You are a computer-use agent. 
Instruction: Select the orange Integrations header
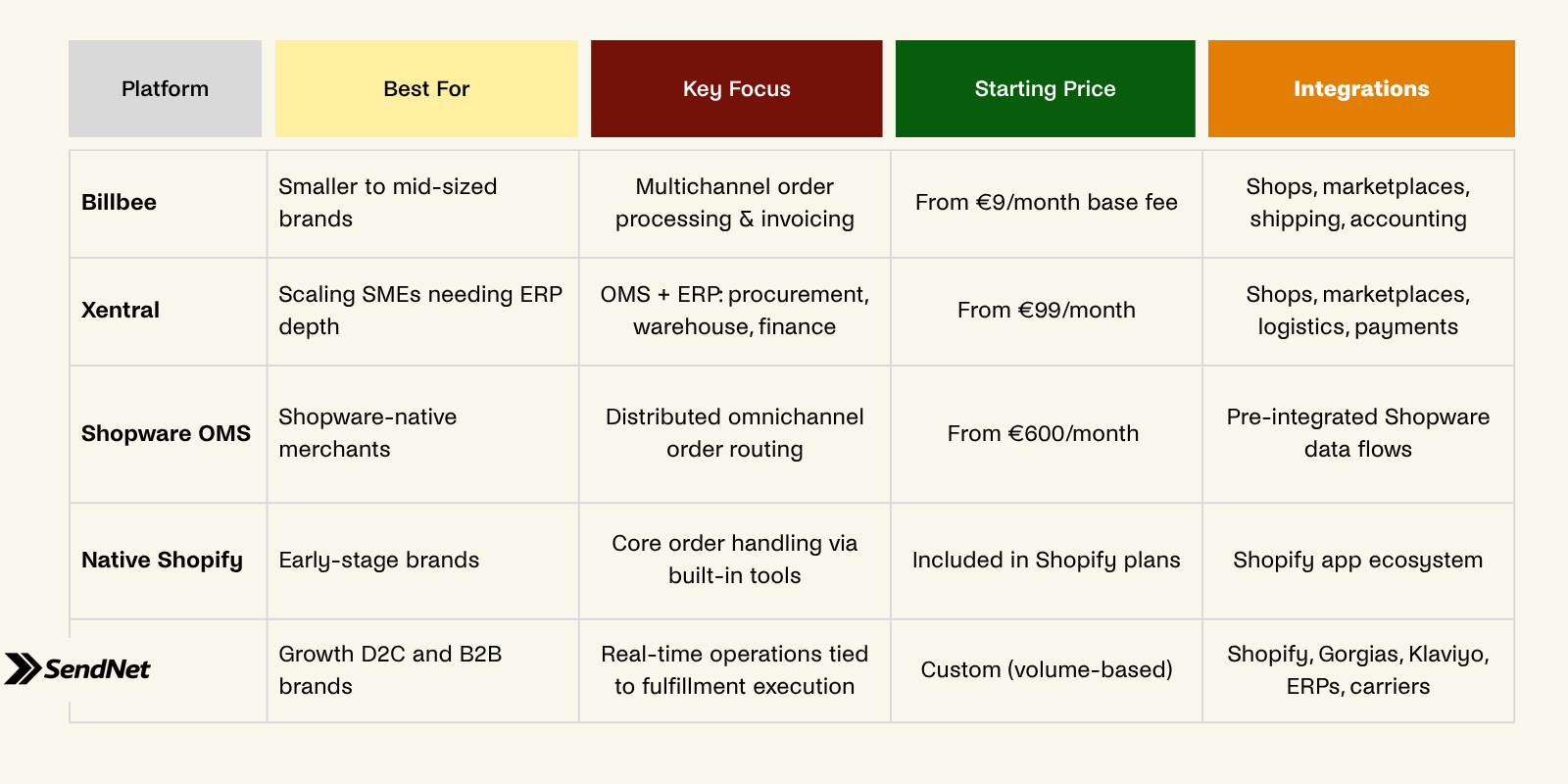click(x=1361, y=88)
